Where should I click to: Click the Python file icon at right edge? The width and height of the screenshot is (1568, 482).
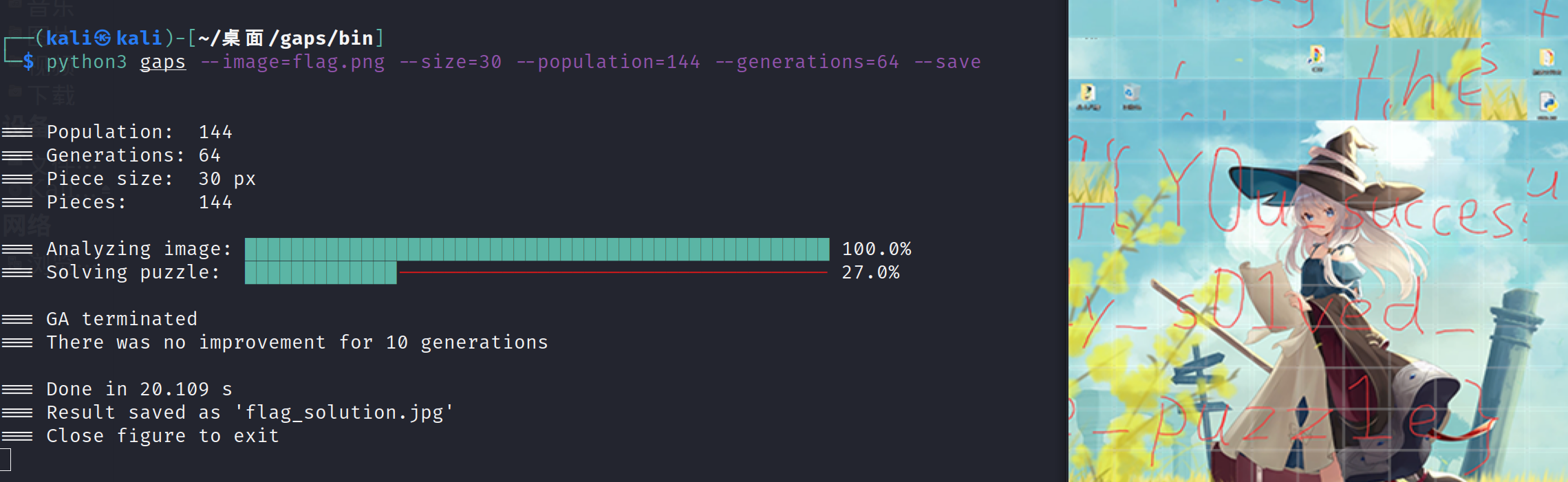1548,105
